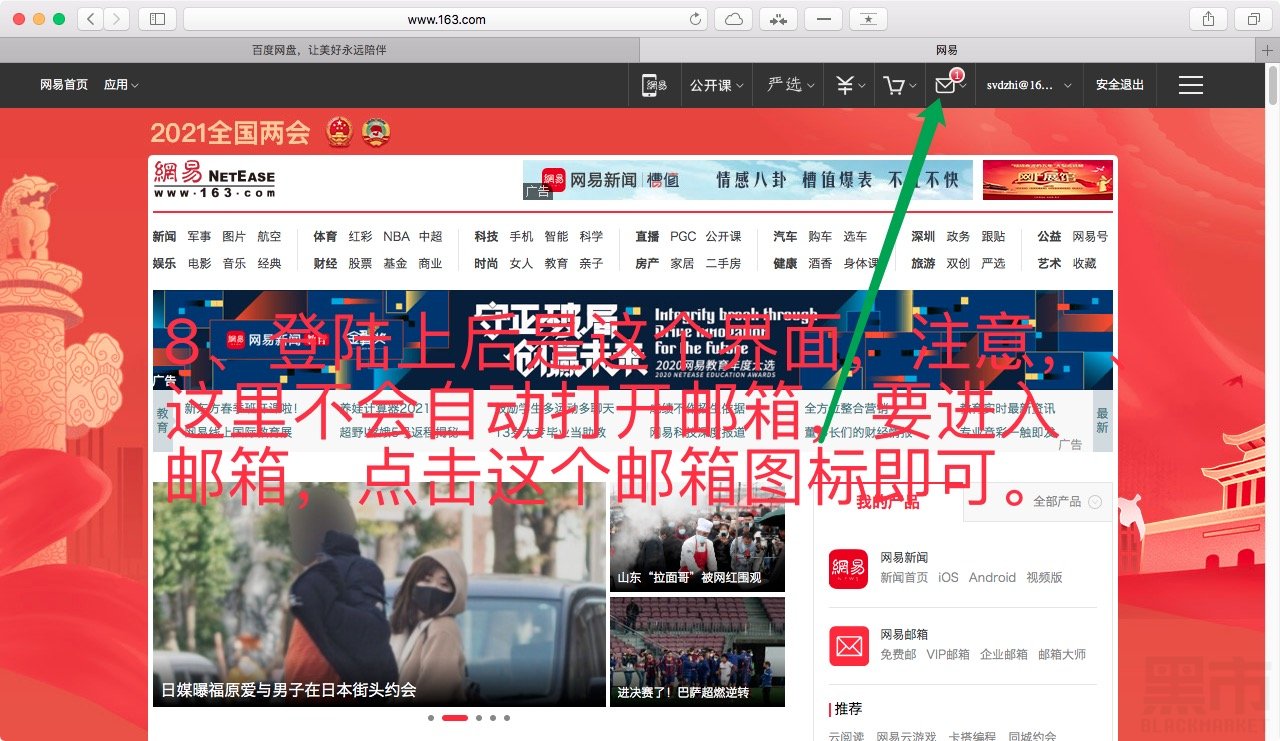The width and height of the screenshot is (1280, 741).
Task: Open 邮箱大师 link
Action: tap(1062, 654)
